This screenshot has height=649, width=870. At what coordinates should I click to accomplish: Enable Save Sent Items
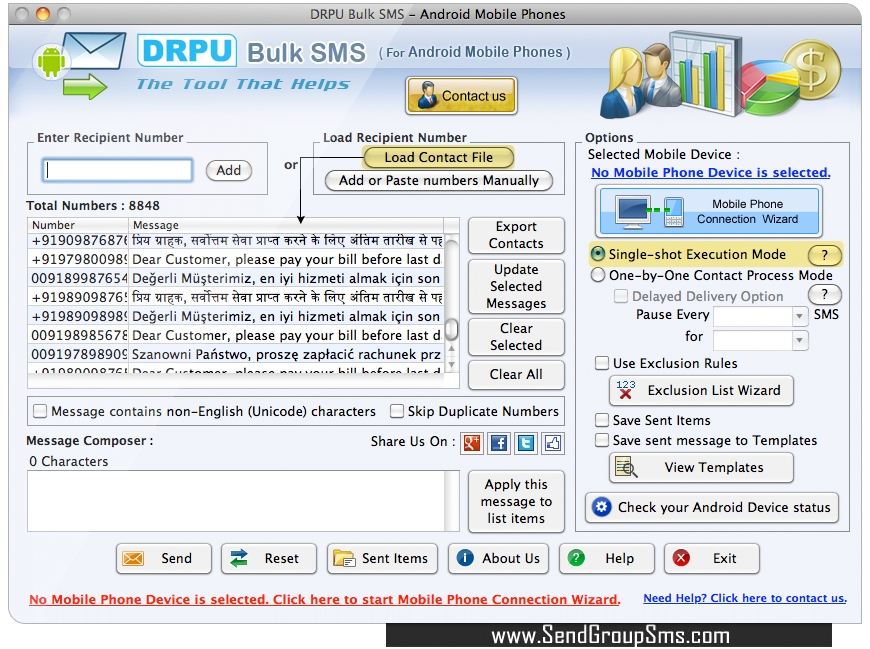point(602,420)
